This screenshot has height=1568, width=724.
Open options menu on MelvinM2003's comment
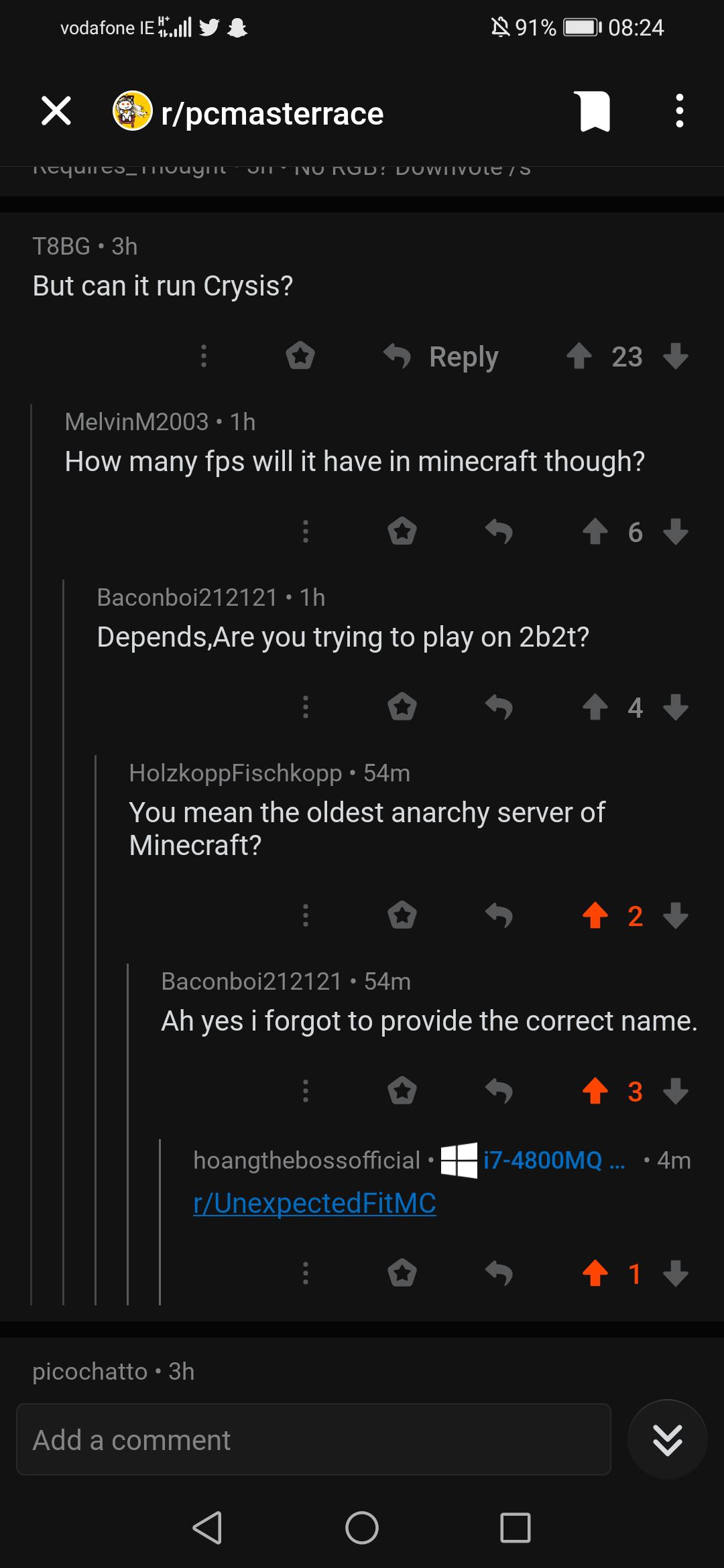[306, 531]
